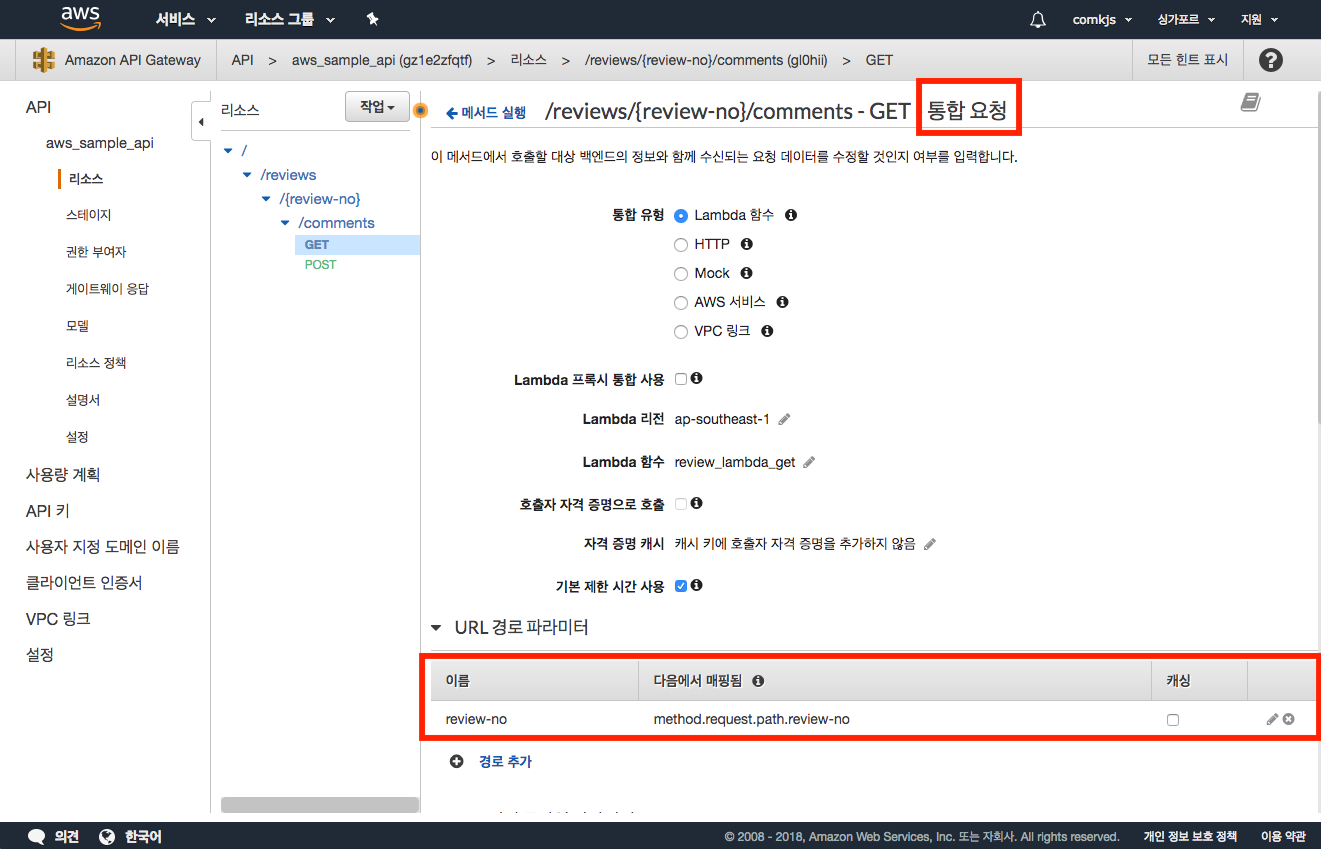The image size is (1321, 849).
Task: Delete the review-no path parameter
Action: pyautogui.click(x=1289, y=719)
